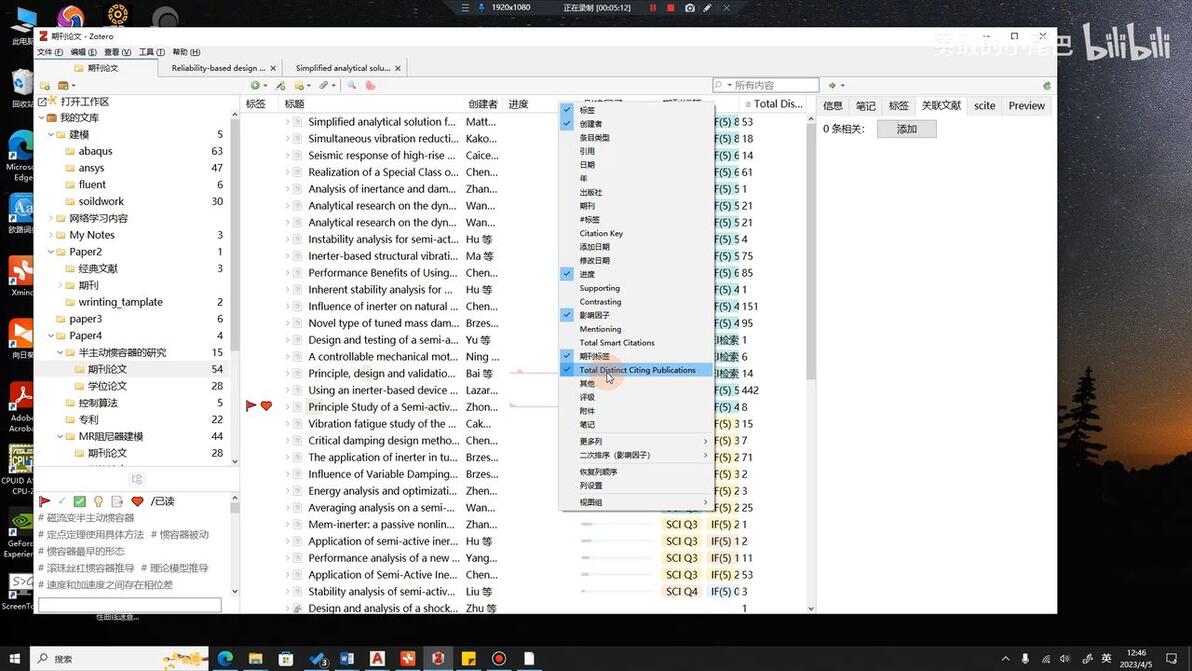Click the tag filter input field

[x=130, y=605]
